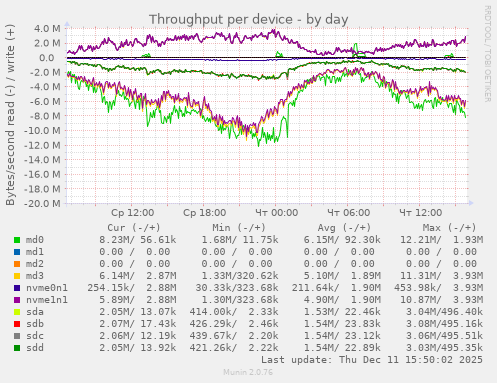Viewport: 497px width, 383px height.
Task: Click sdd average value '1.54M/ 22.89k'
Action: pos(342,348)
